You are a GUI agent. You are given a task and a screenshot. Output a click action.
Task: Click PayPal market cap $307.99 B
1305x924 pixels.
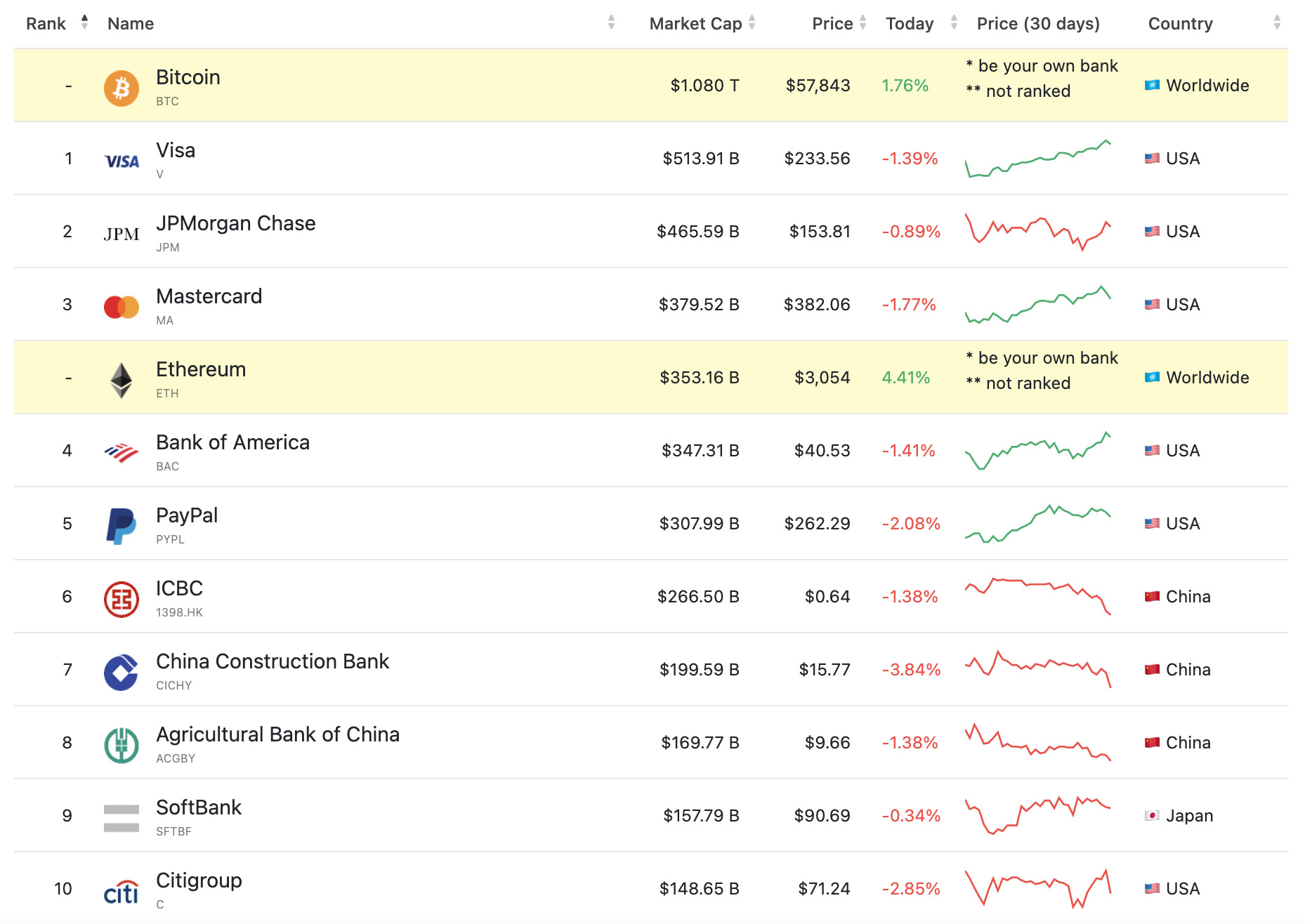pyautogui.click(x=700, y=524)
